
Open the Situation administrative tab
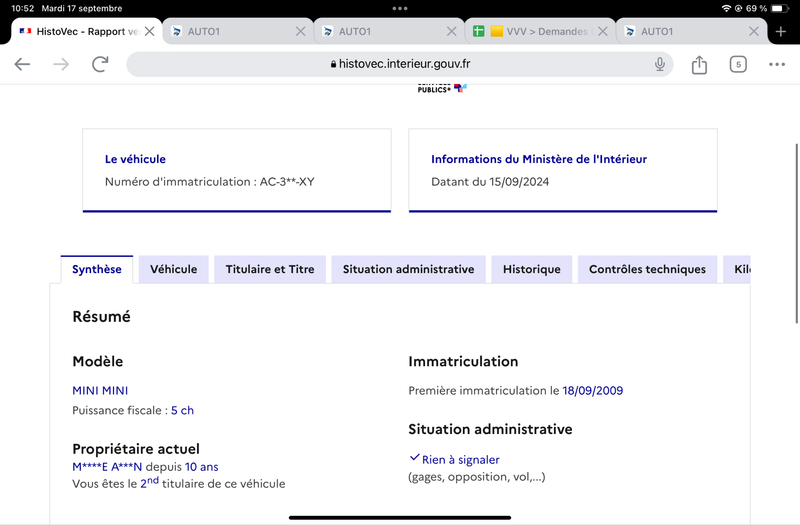point(408,269)
